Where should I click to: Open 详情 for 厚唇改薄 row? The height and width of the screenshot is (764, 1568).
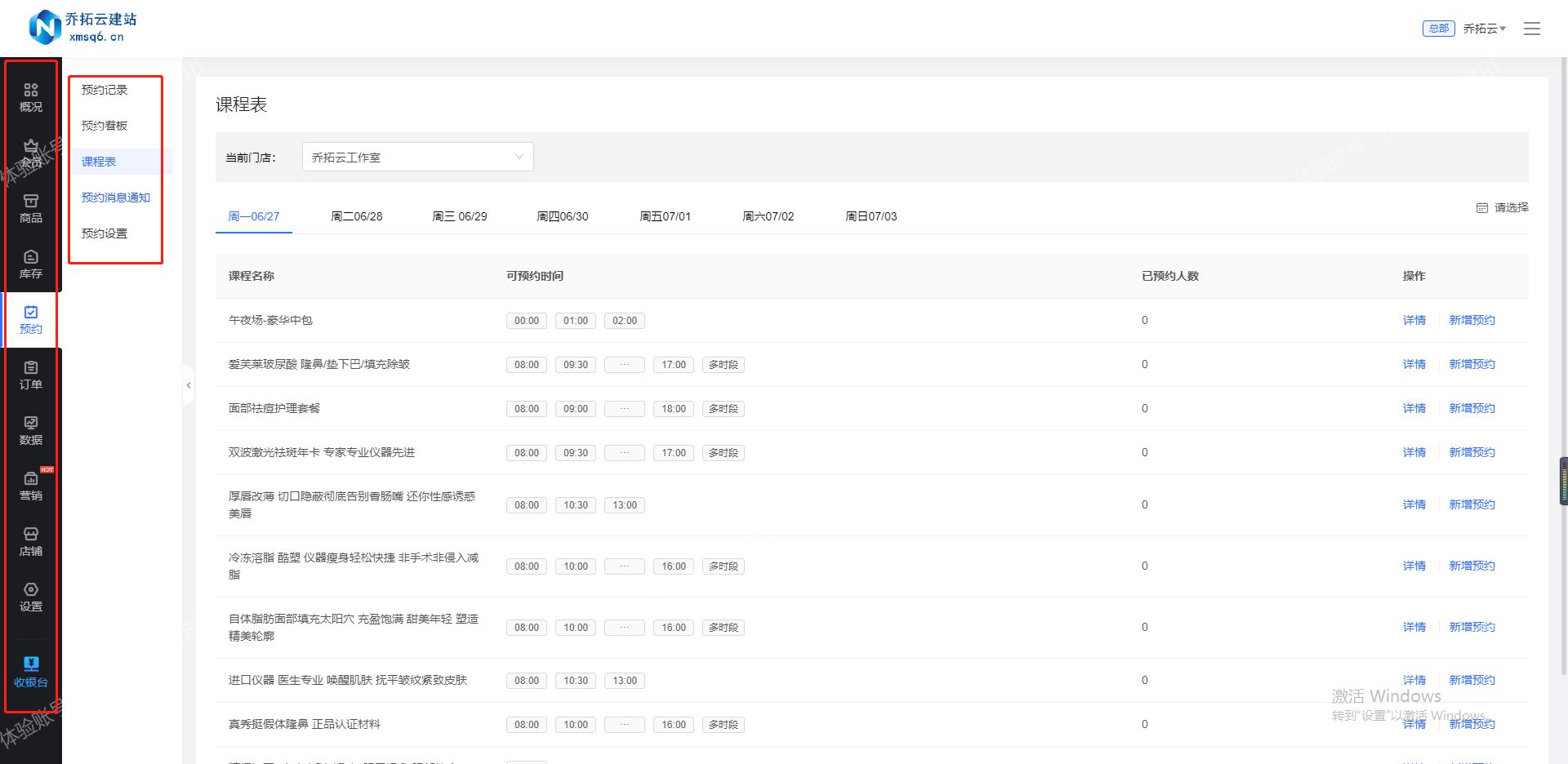[x=1414, y=504]
